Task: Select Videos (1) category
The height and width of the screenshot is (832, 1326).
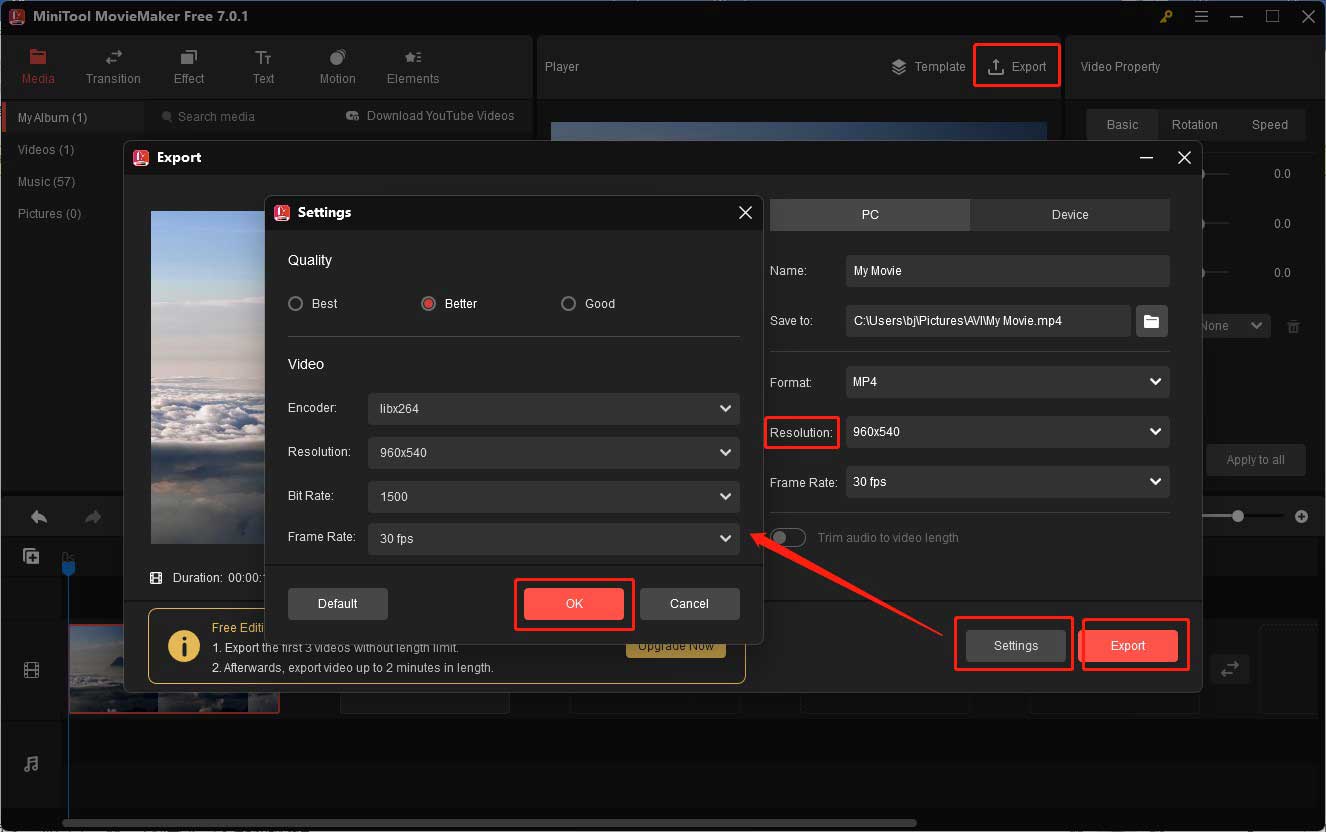Action: coord(46,150)
